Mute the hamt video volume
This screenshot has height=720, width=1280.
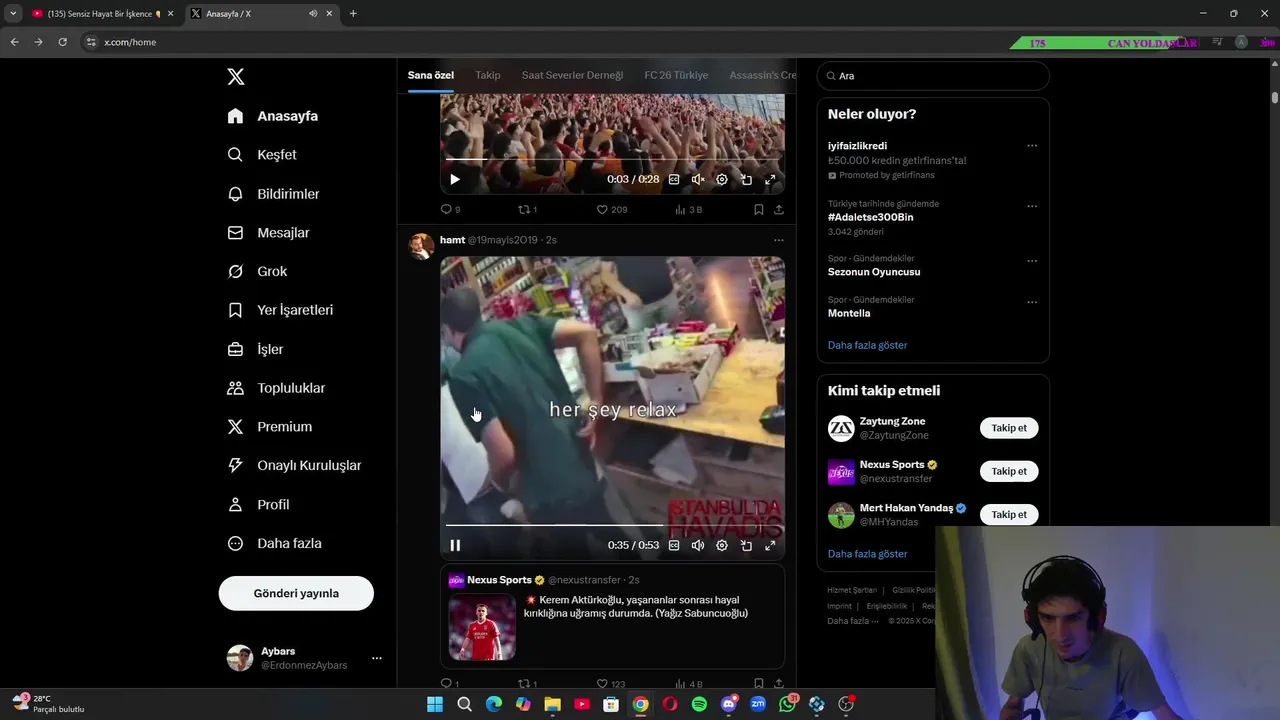[698, 546]
